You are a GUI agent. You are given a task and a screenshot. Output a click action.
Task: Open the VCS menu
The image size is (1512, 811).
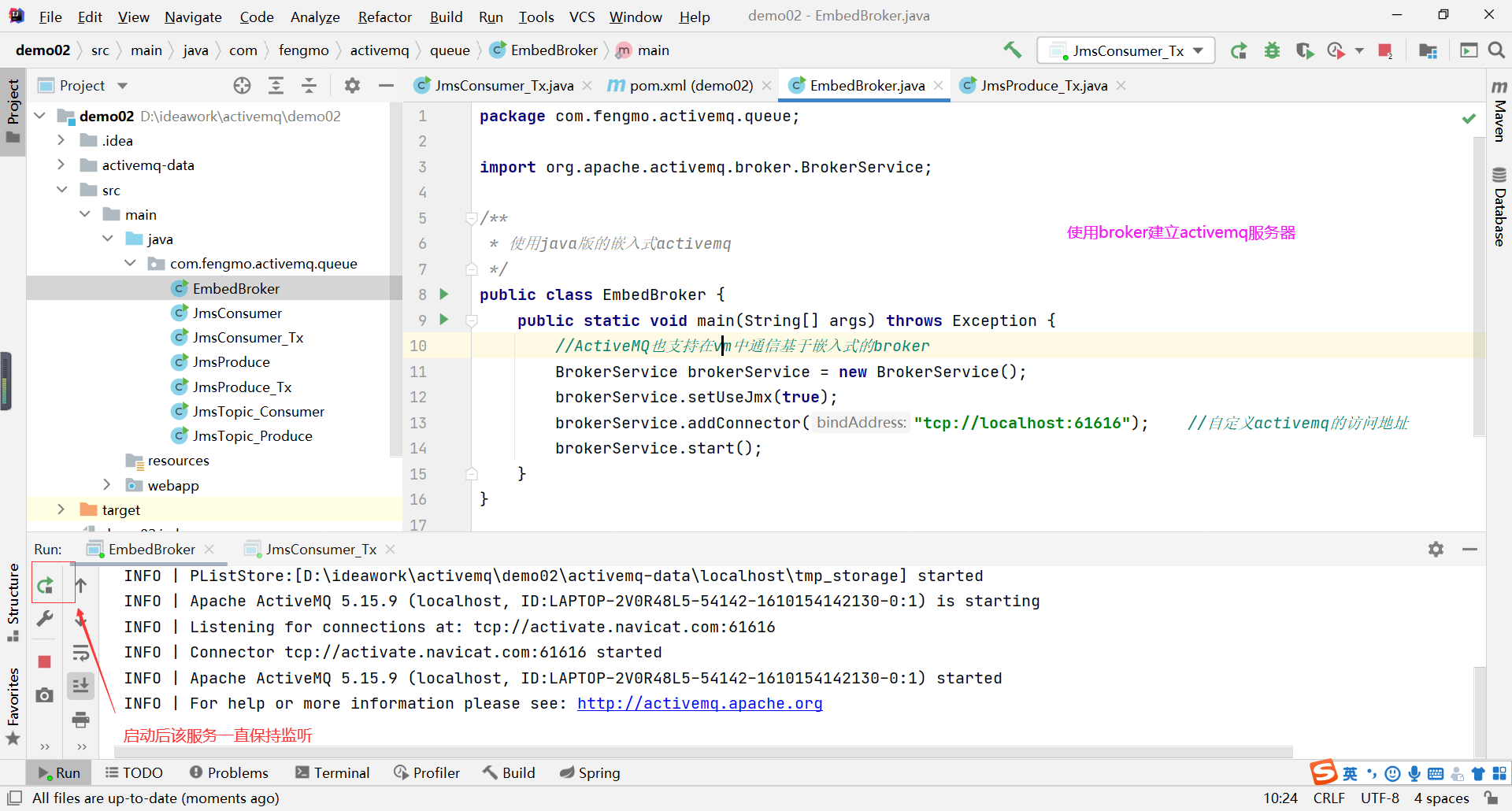[582, 17]
